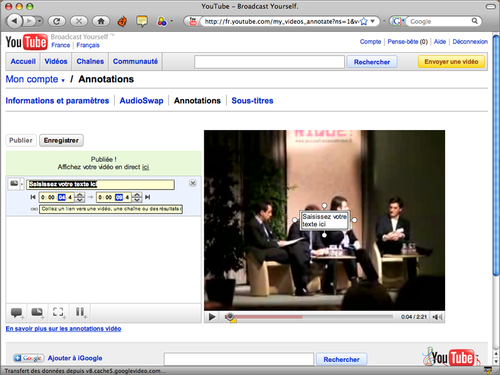
Task: Jump to annotation end time marker
Action: 147,197
